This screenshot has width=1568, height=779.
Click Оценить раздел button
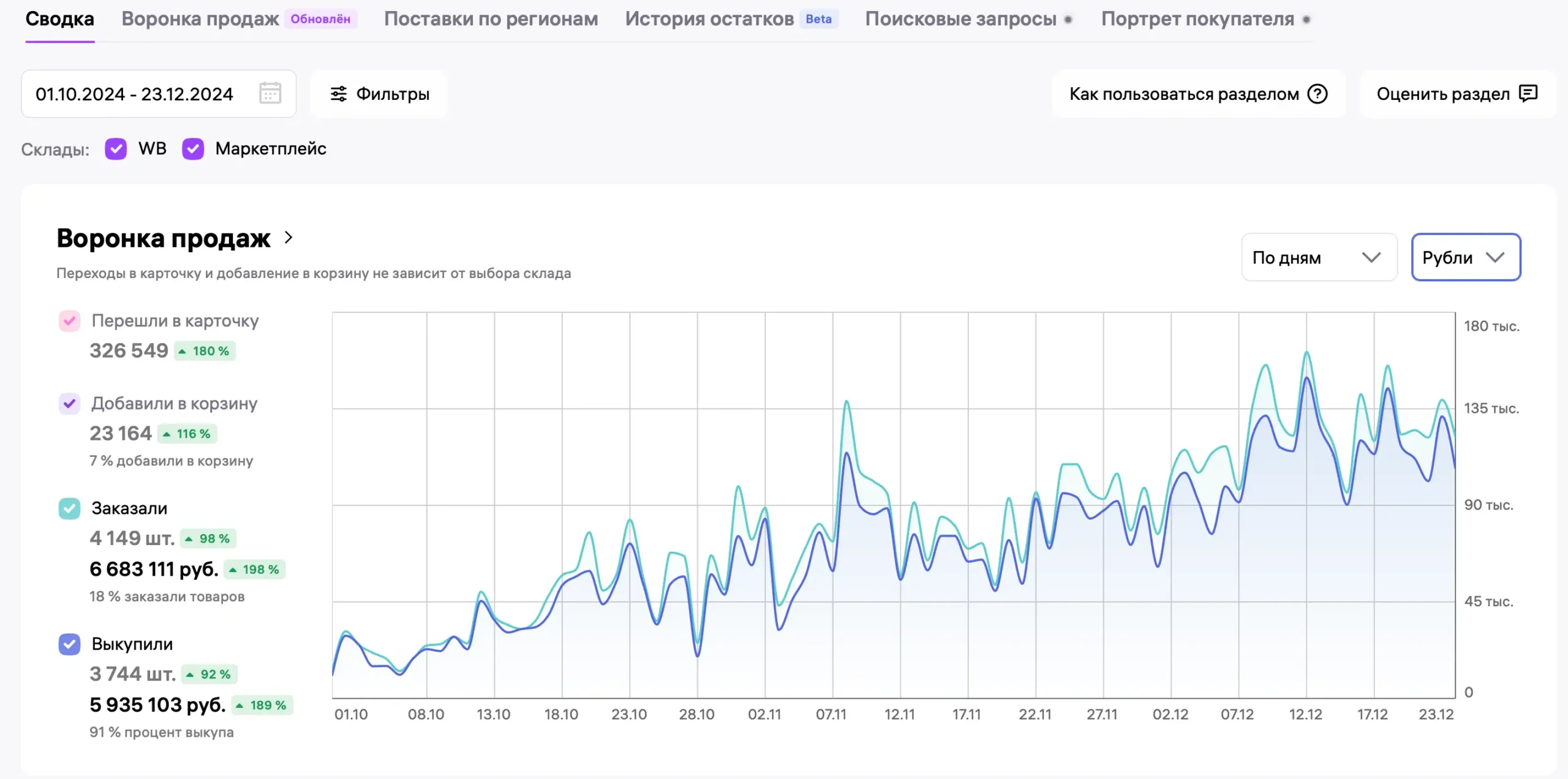point(1457,94)
